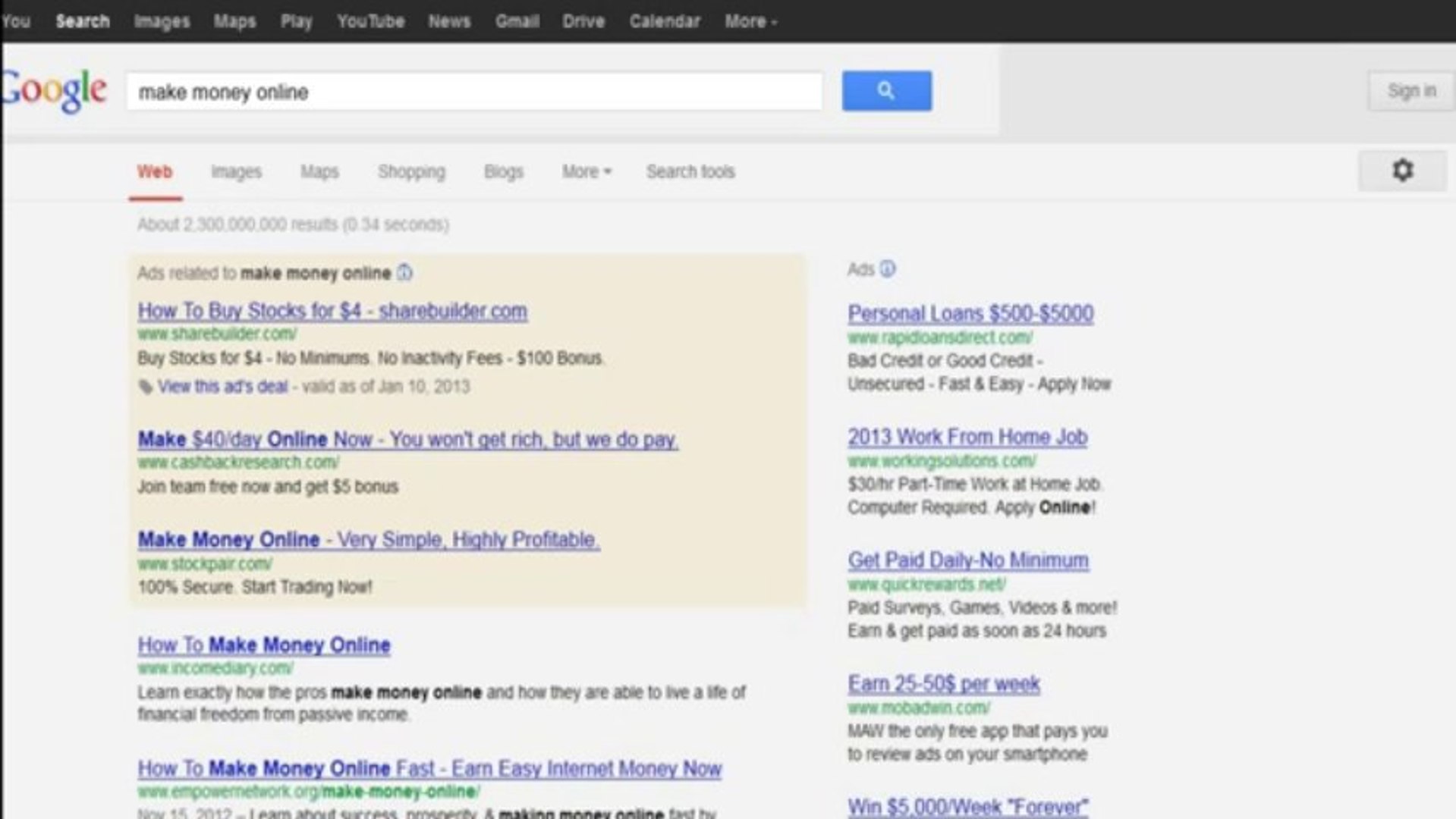The image size is (1456, 819).
Task: Open 'Make Money Online - Very Simple' ad
Action: pos(369,540)
